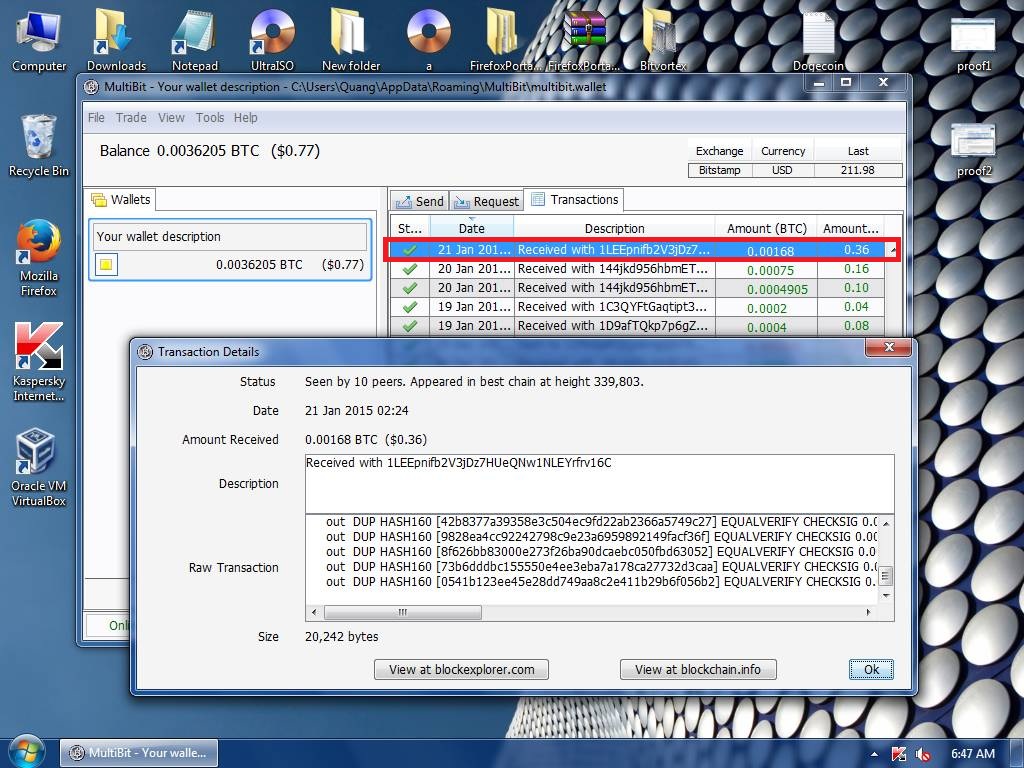Open the Tools menu
The image size is (1024, 768).
(210, 117)
